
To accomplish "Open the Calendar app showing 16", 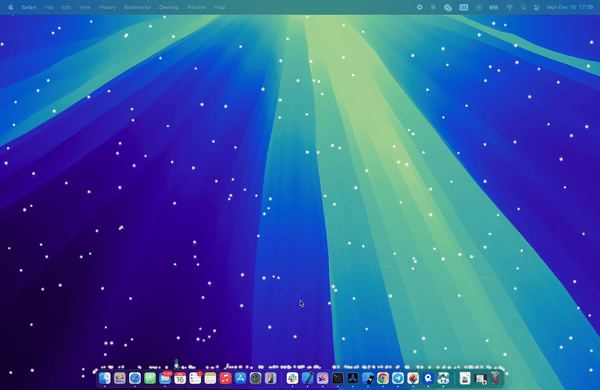I will (x=180, y=378).
